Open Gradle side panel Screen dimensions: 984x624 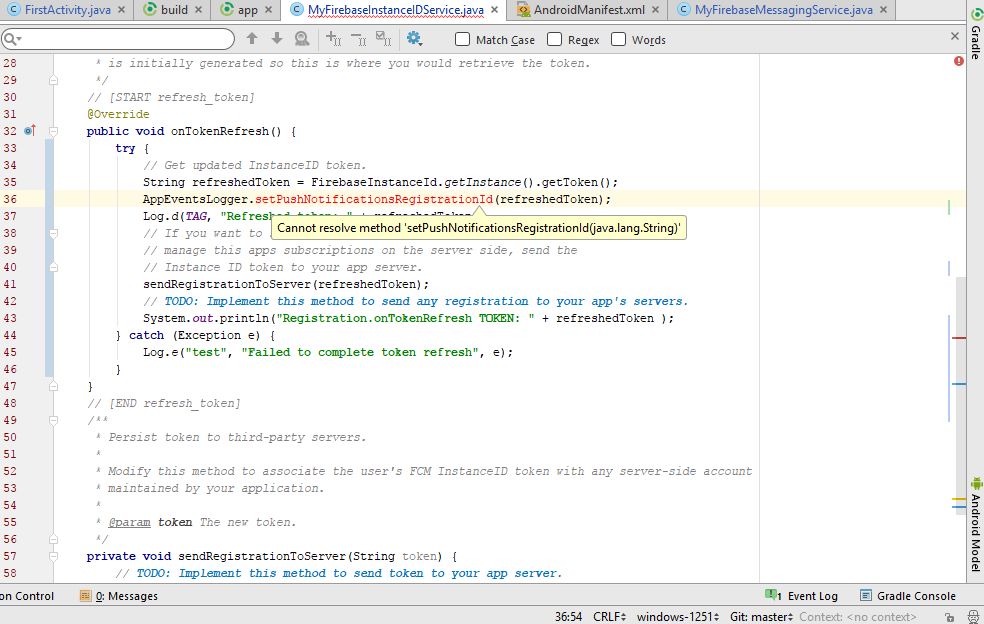pyautogui.click(x=976, y=33)
